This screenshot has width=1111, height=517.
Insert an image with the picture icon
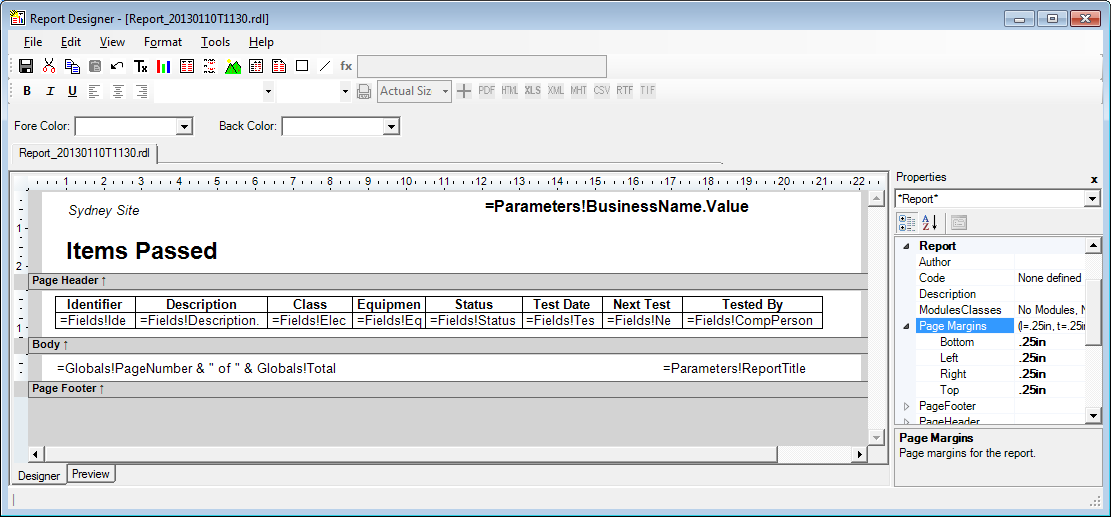tap(233, 66)
